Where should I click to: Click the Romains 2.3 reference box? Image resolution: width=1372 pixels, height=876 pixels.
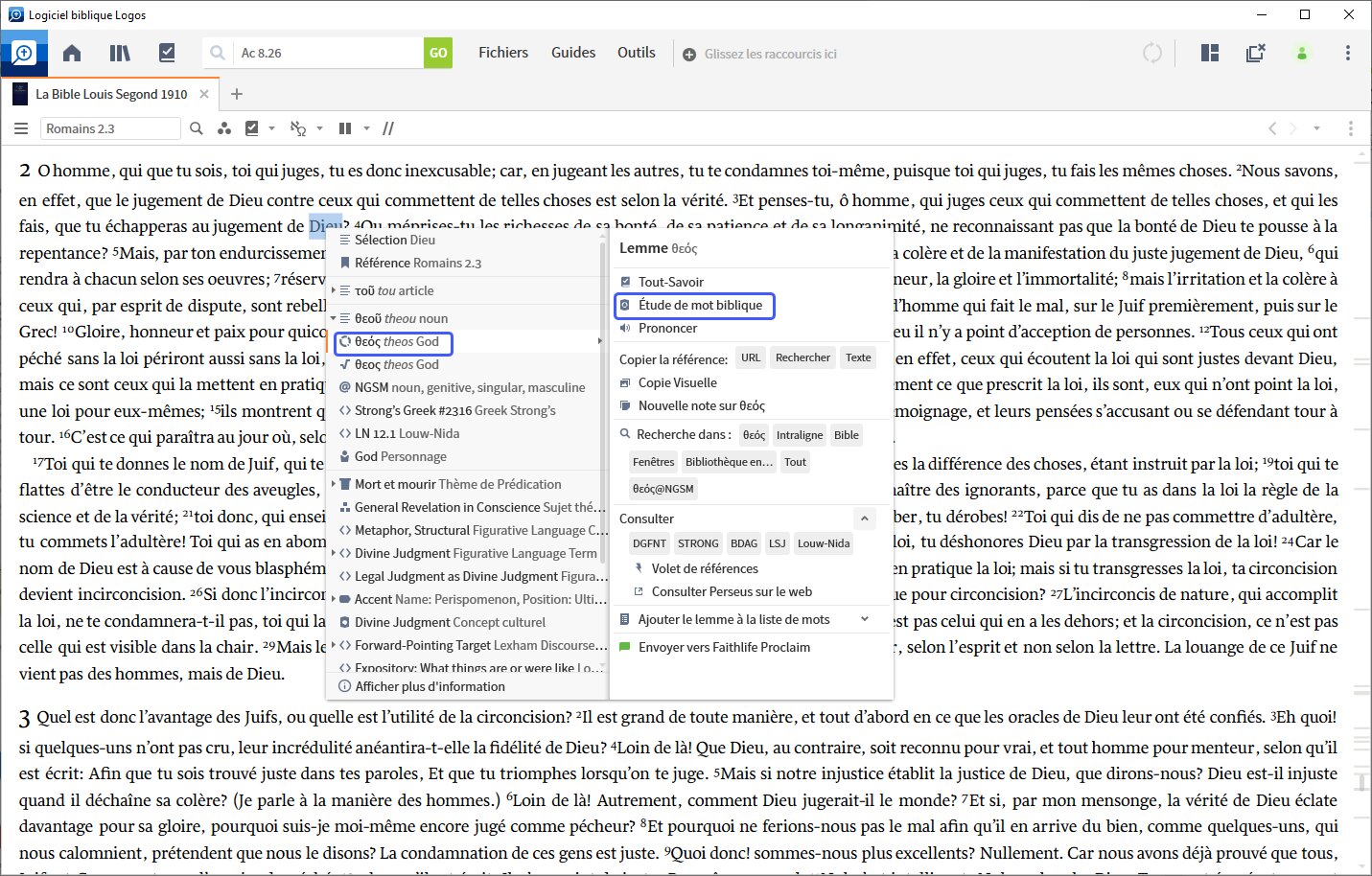pyautogui.click(x=110, y=128)
